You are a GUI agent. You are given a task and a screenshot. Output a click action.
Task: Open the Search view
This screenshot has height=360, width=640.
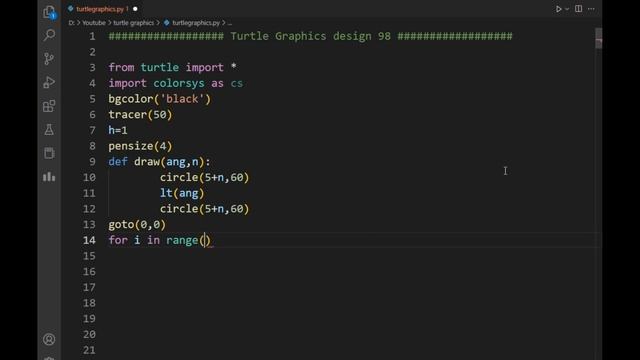pyautogui.click(x=49, y=35)
